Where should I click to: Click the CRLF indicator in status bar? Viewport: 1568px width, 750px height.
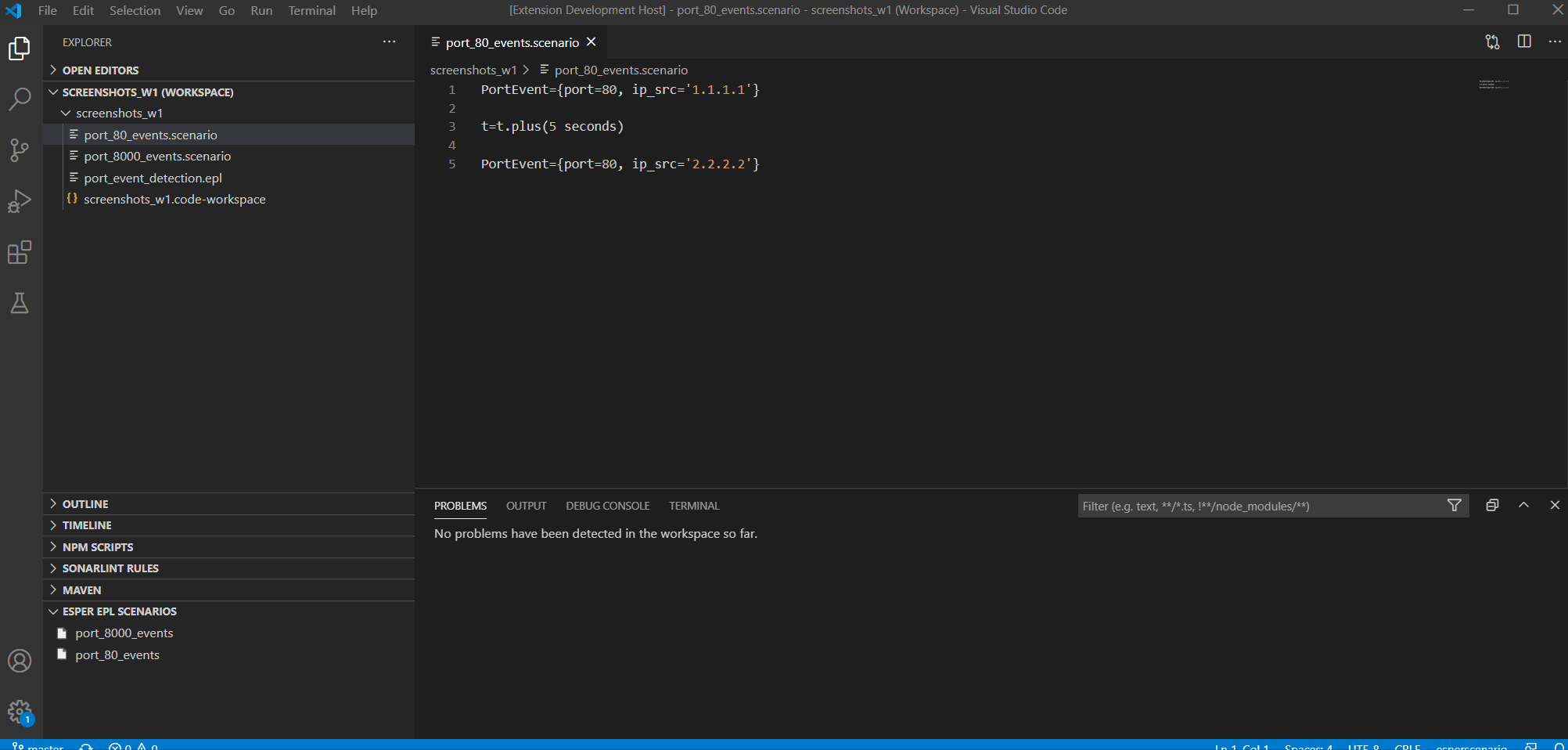pos(1408,745)
